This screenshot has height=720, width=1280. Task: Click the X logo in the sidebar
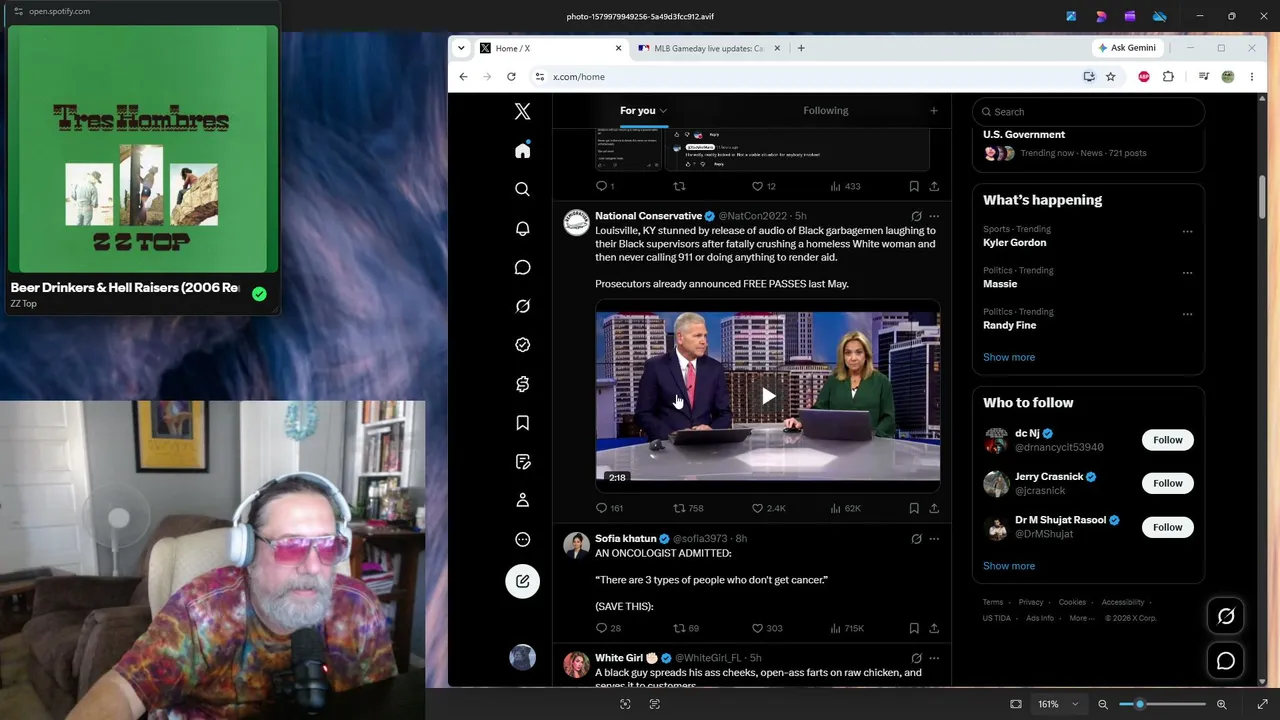click(x=522, y=112)
